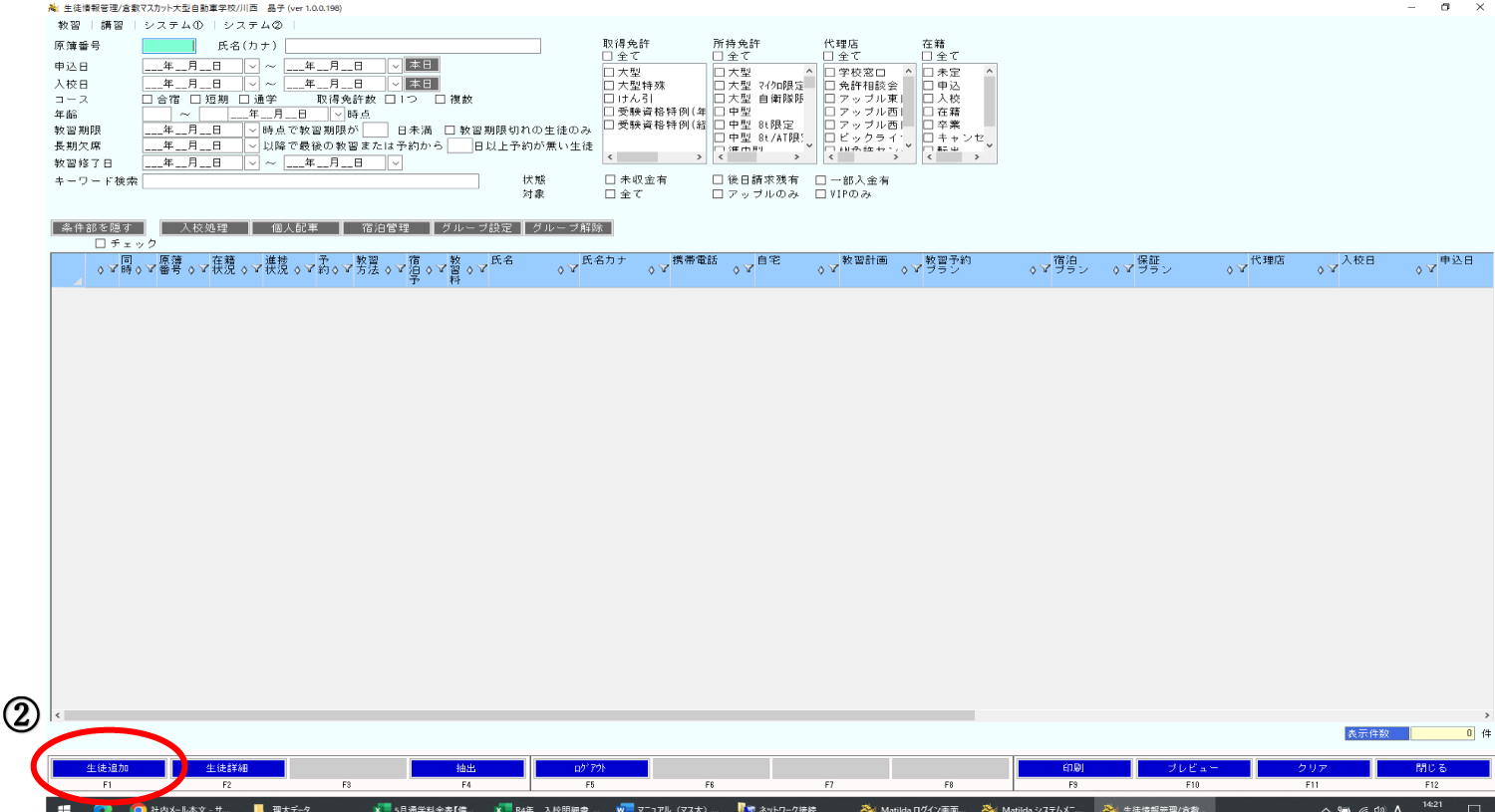Expand the 教習期限 date picker dropdown
This screenshot has width=1495, height=812.
pyautogui.click(x=252, y=131)
